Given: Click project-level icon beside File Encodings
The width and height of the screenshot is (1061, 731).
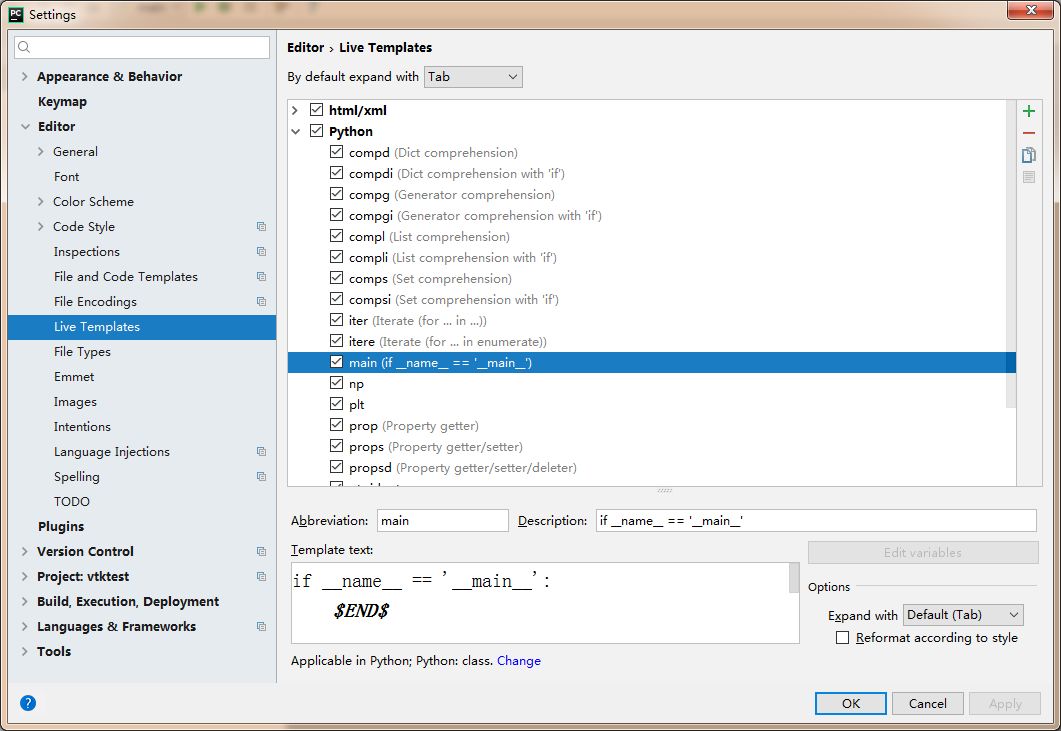Looking at the screenshot, I should pos(261,302).
